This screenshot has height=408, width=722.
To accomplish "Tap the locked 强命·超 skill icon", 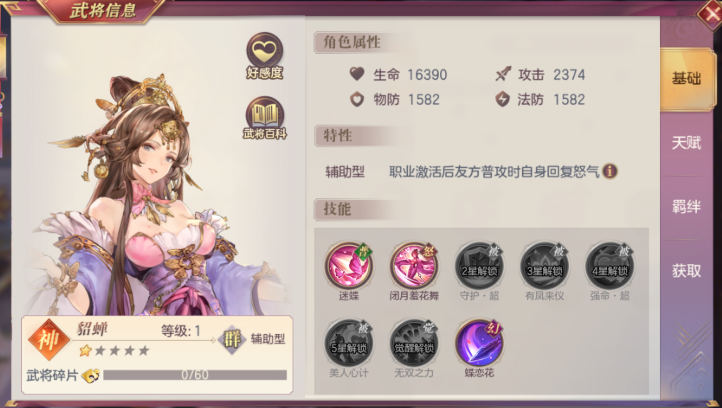I will pyautogui.click(x=610, y=266).
